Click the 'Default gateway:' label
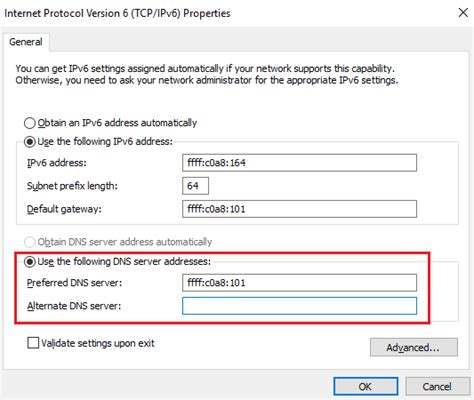The image size is (474, 400). 64,209
